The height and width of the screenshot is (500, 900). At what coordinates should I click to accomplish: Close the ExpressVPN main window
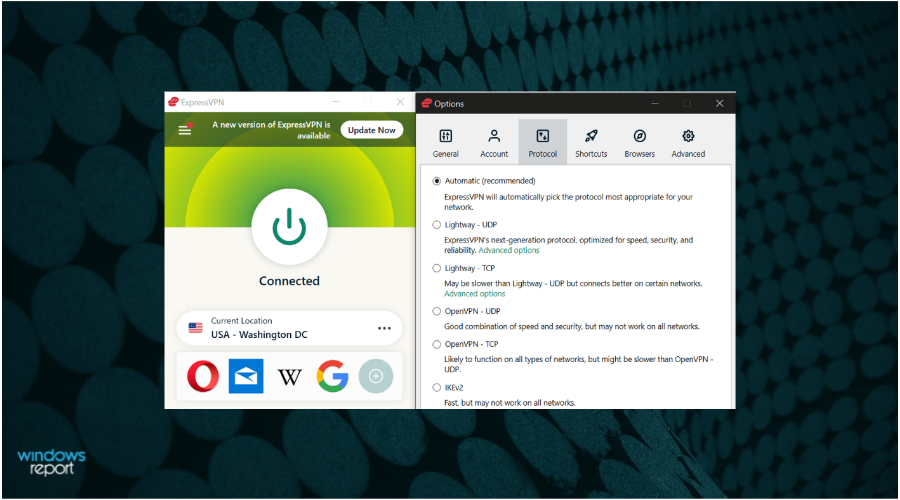tap(400, 102)
